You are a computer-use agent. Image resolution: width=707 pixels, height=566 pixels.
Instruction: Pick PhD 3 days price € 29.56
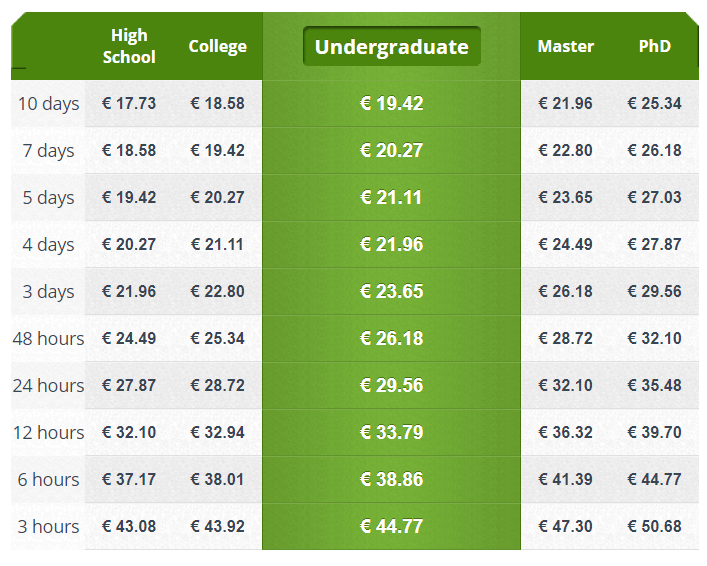click(654, 291)
